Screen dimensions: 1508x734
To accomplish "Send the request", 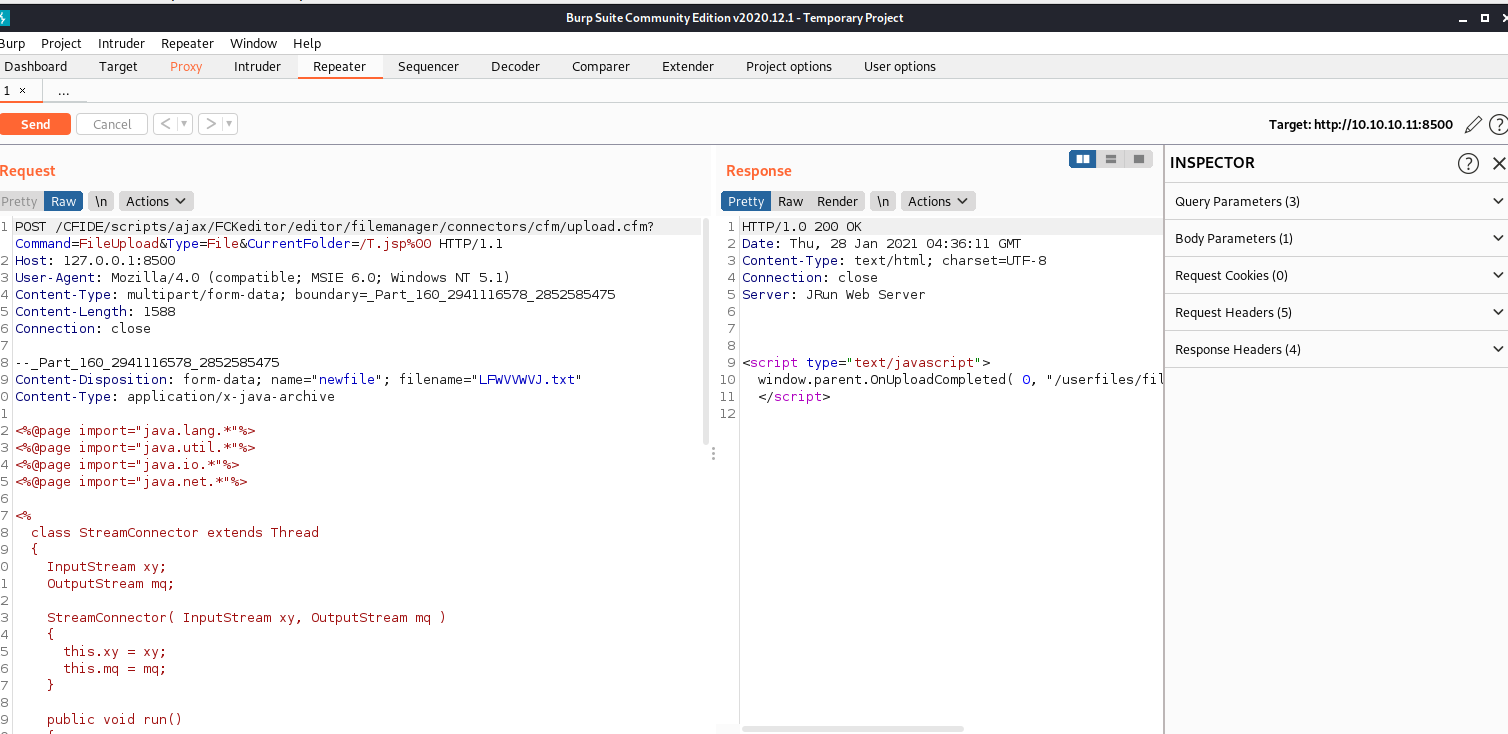I will 35,124.
